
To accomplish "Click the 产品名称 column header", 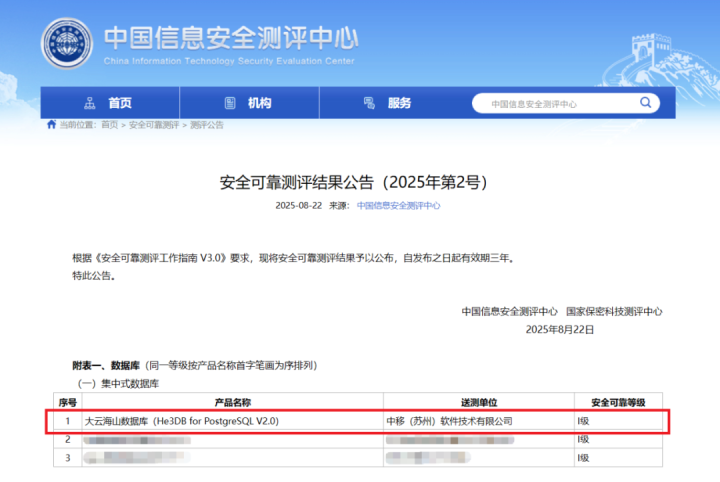I will (x=233, y=403).
